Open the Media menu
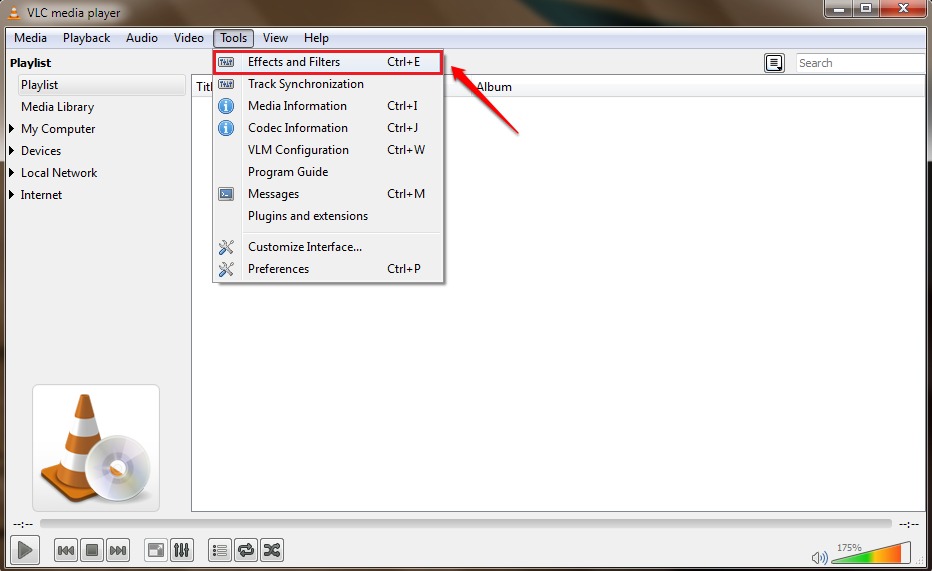932x571 pixels. click(x=30, y=38)
